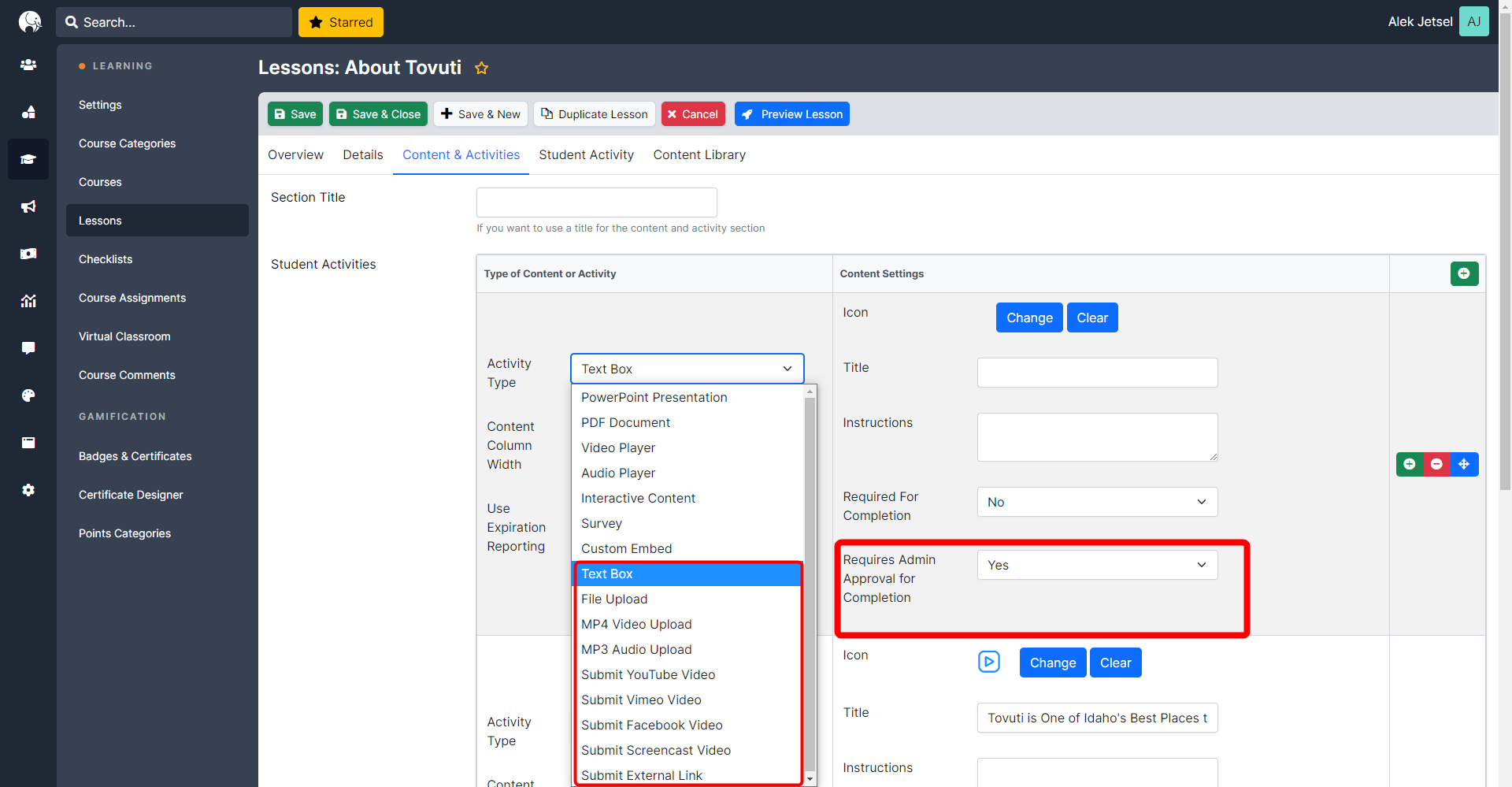1512x787 pixels.
Task: Change the first activity icon
Action: (1029, 317)
